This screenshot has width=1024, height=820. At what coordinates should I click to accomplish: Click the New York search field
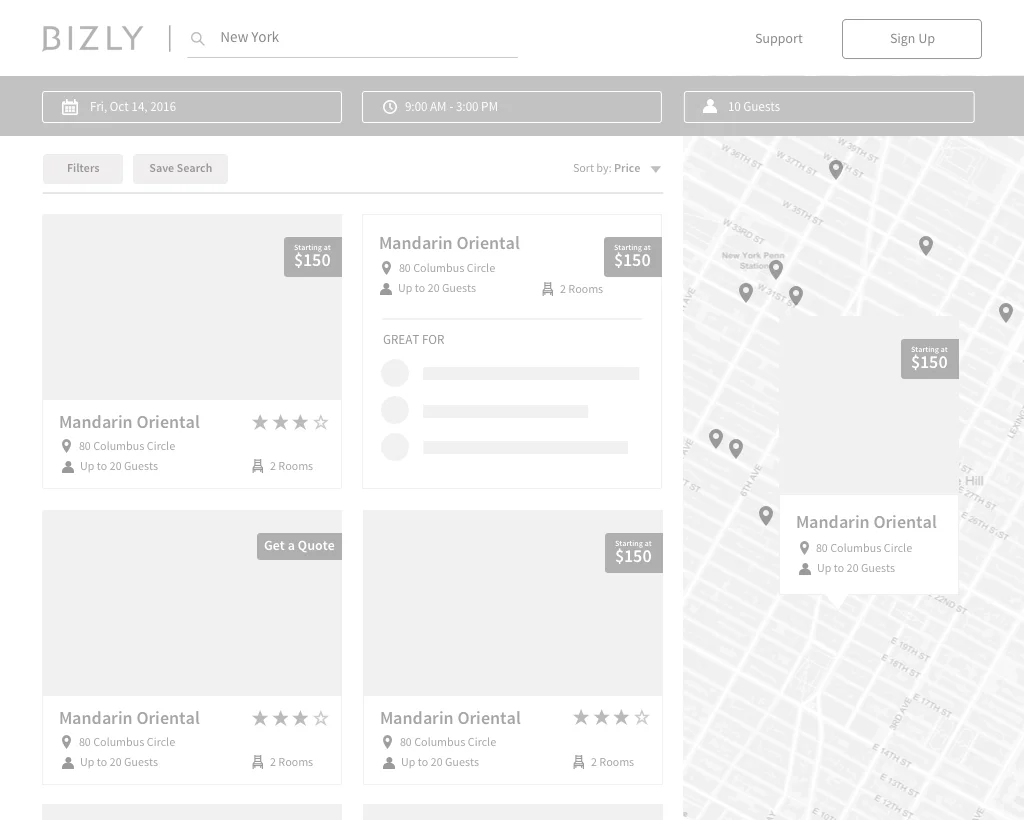tap(353, 38)
